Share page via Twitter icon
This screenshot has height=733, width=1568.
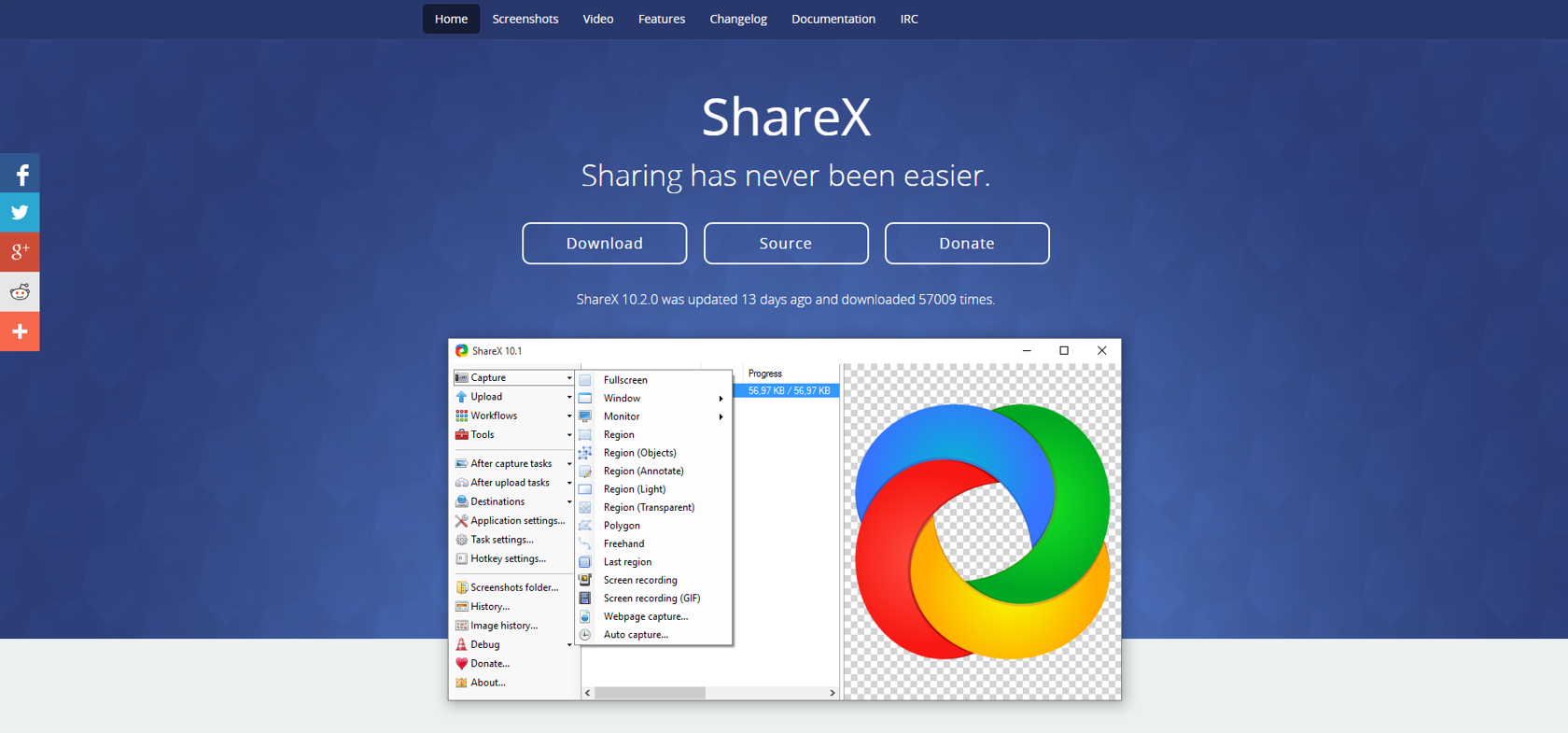20,213
